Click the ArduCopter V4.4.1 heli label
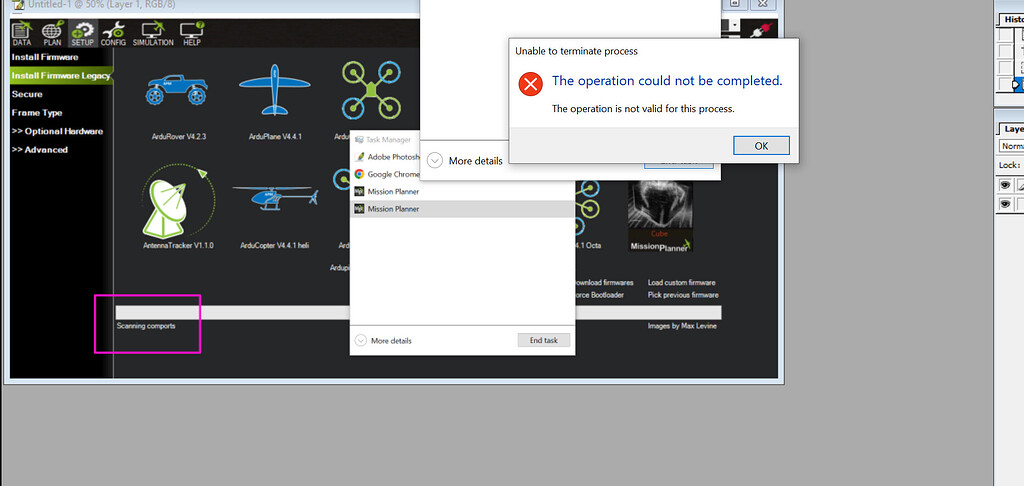The image size is (1024, 486). [274, 246]
